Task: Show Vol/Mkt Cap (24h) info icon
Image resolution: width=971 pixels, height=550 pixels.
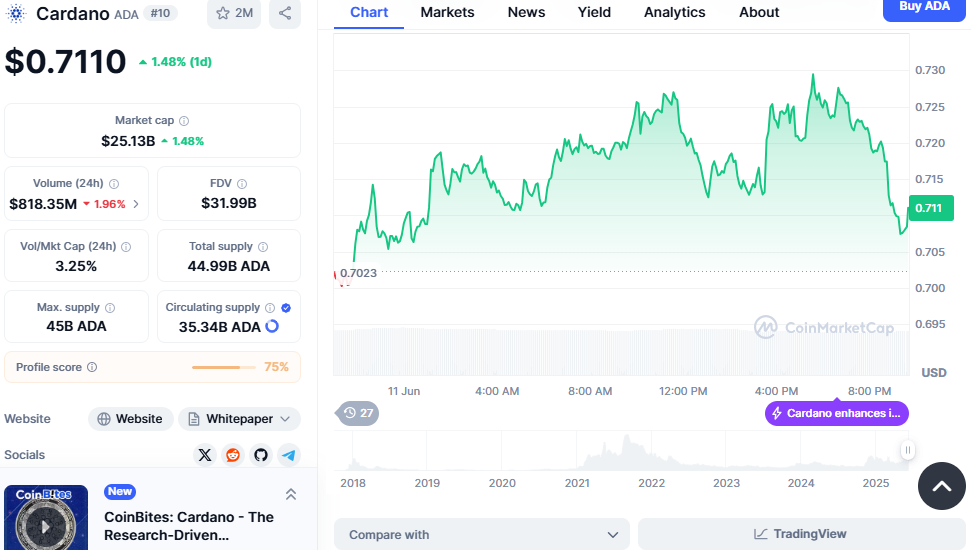Action: coord(126,247)
